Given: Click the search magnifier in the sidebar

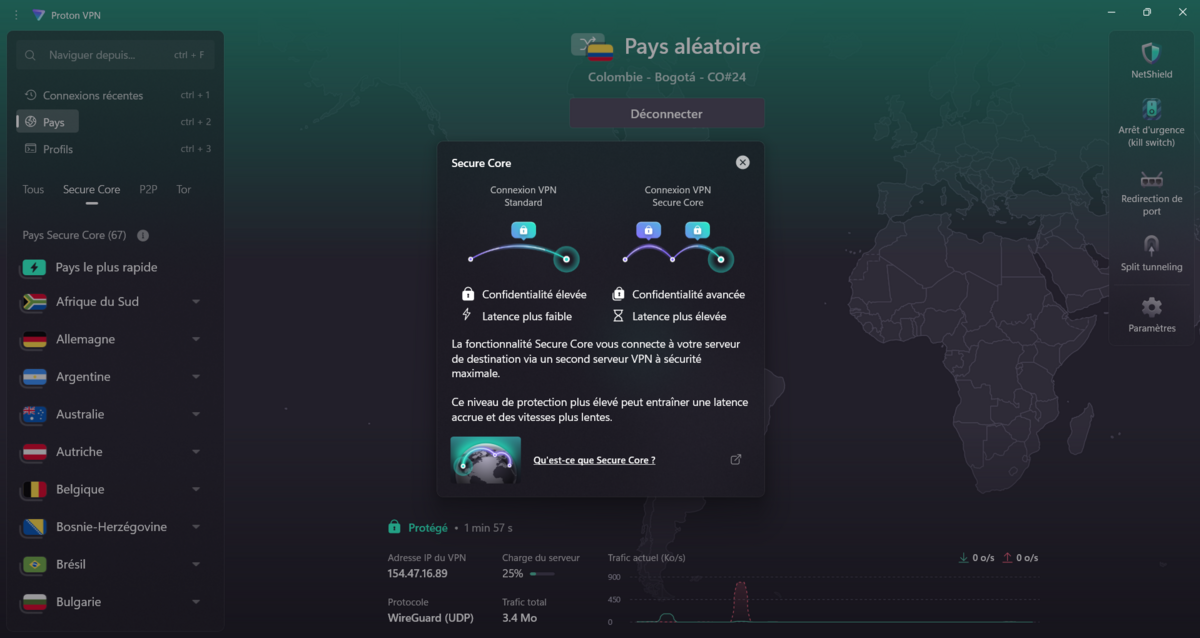Looking at the screenshot, I should coord(31,55).
